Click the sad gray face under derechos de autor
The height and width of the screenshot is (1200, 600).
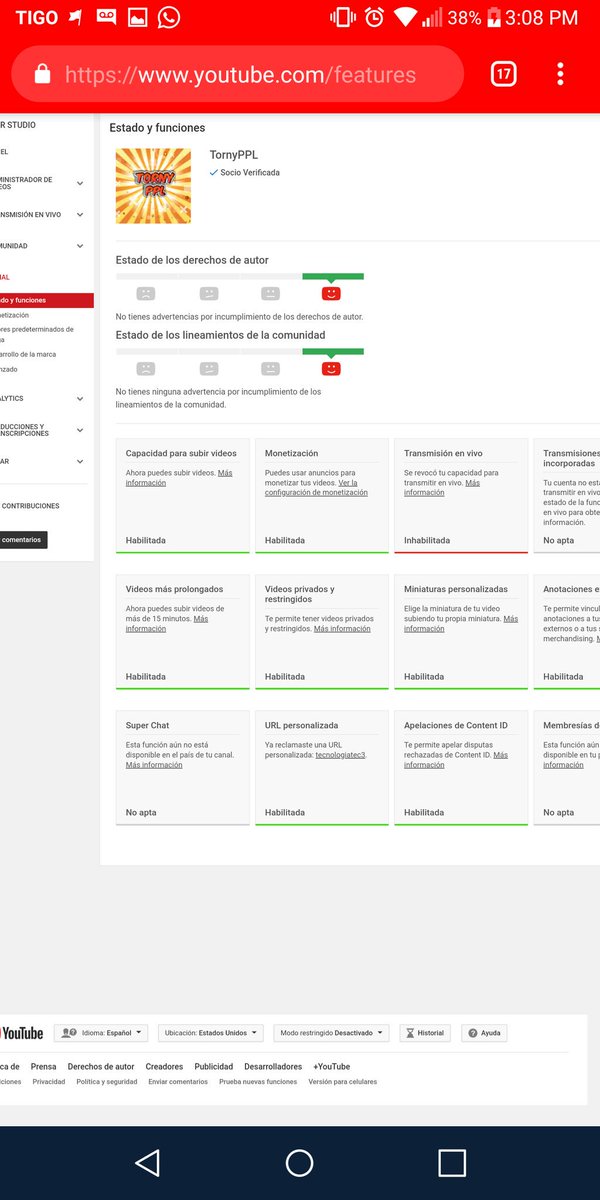146,294
